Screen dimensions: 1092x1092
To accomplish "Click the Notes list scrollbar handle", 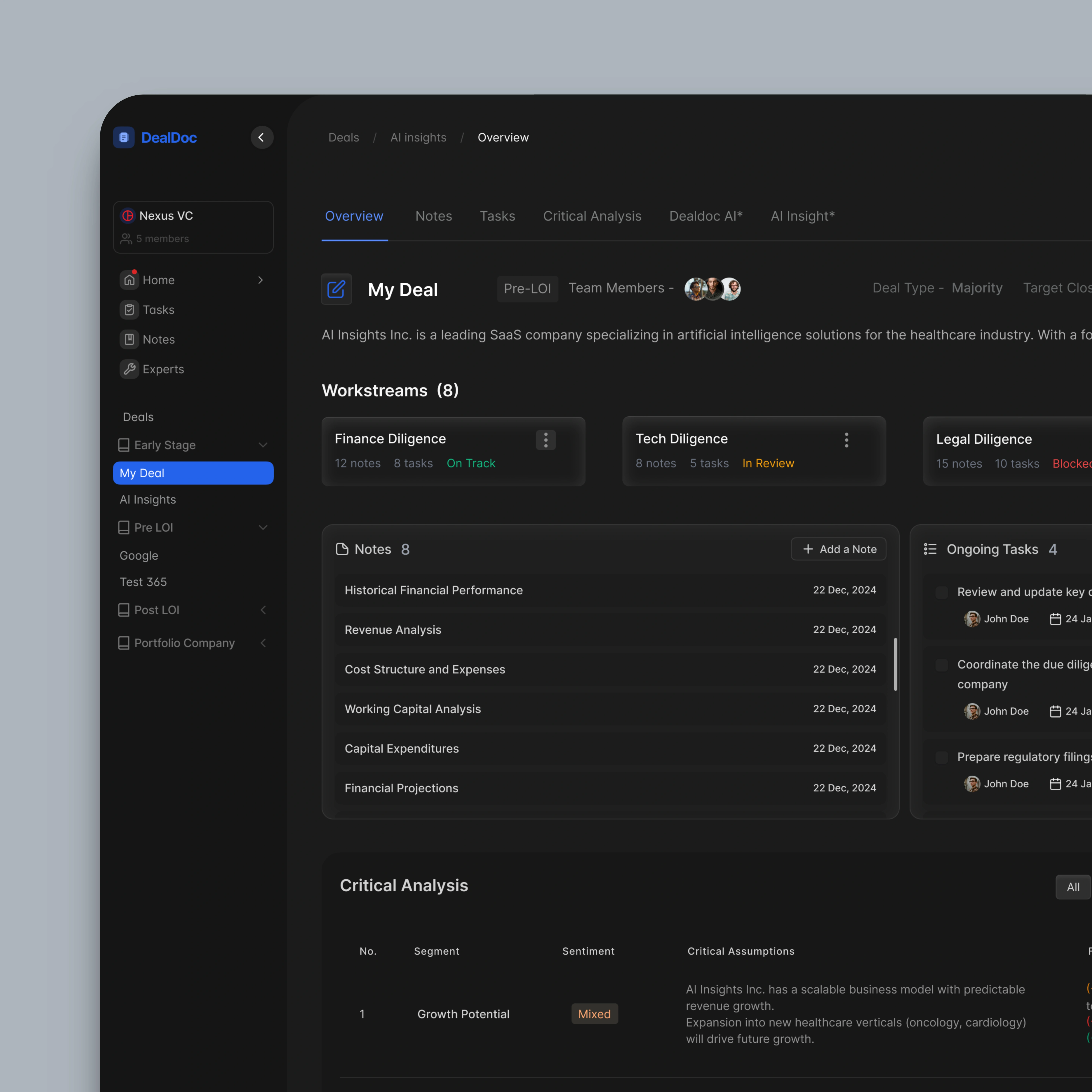I will click(895, 664).
